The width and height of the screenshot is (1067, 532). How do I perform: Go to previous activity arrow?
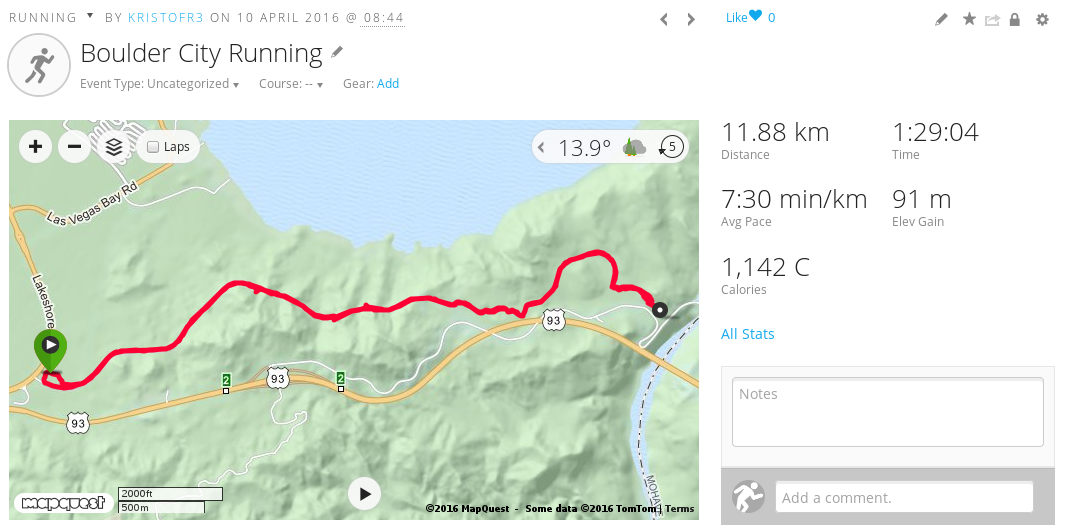(664, 19)
